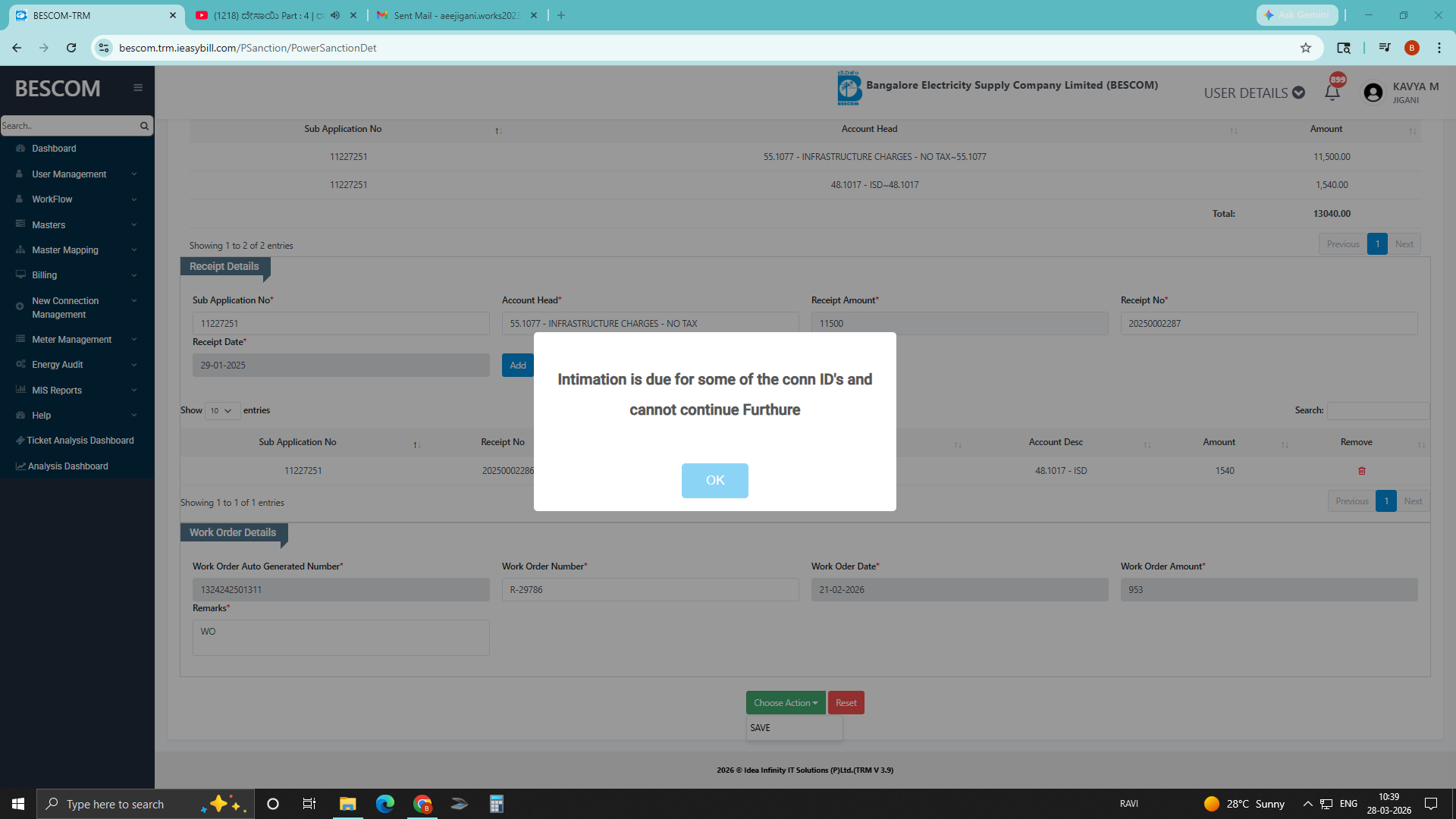Image resolution: width=1456 pixels, height=819 pixels.
Task: Open the entries count selector
Action: click(x=221, y=410)
